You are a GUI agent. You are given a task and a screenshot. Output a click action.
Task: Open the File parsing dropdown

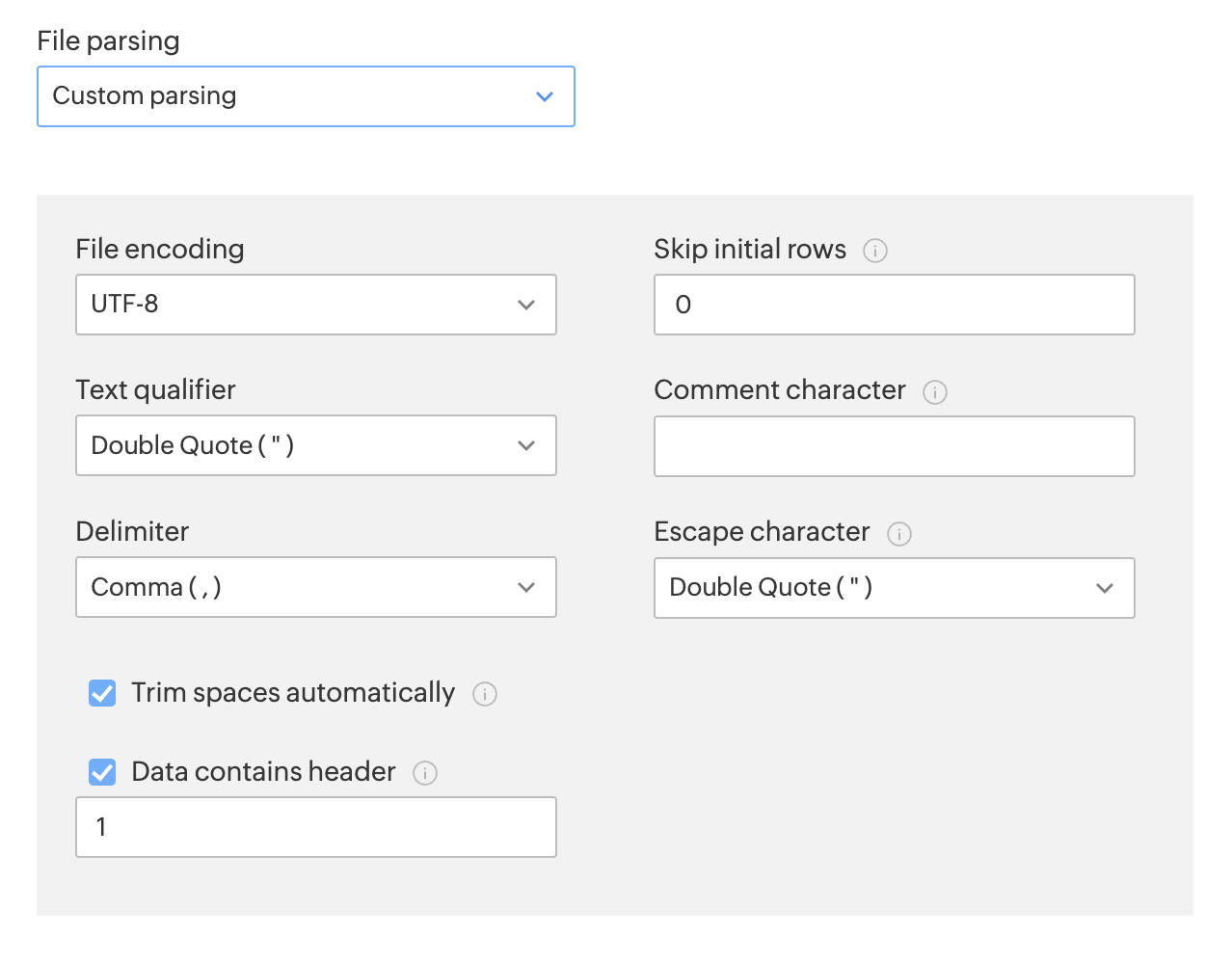[306, 96]
